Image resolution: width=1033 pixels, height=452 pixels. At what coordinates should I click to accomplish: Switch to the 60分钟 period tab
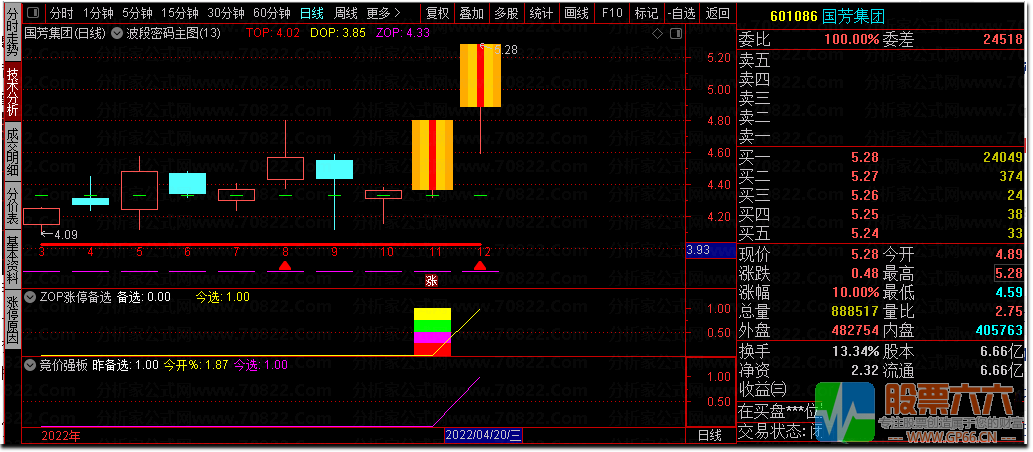point(271,13)
